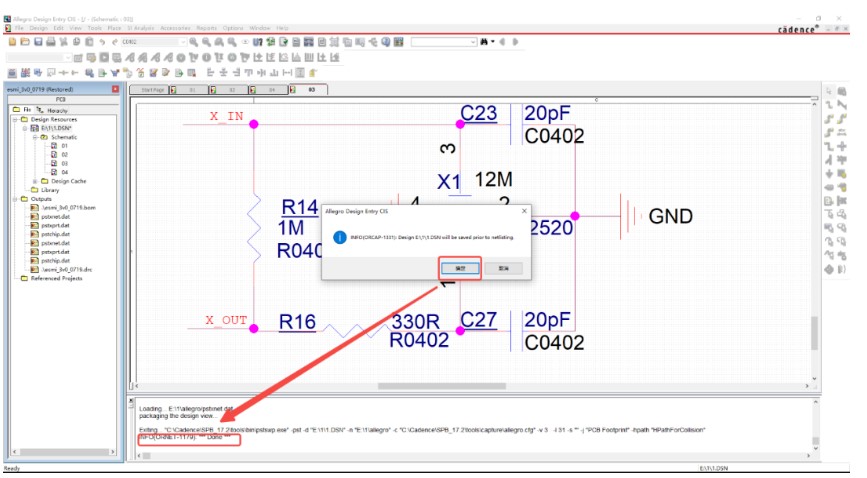This screenshot has height=478, width=867.
Task: Collapse the Outputs folder node
Action: tap(16, 199)
